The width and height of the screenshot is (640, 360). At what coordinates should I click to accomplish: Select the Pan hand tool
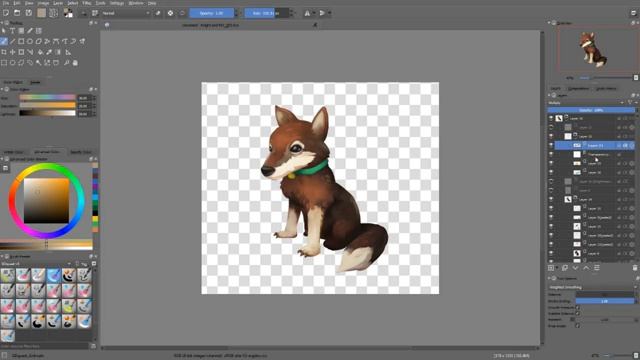coord(75,63)
